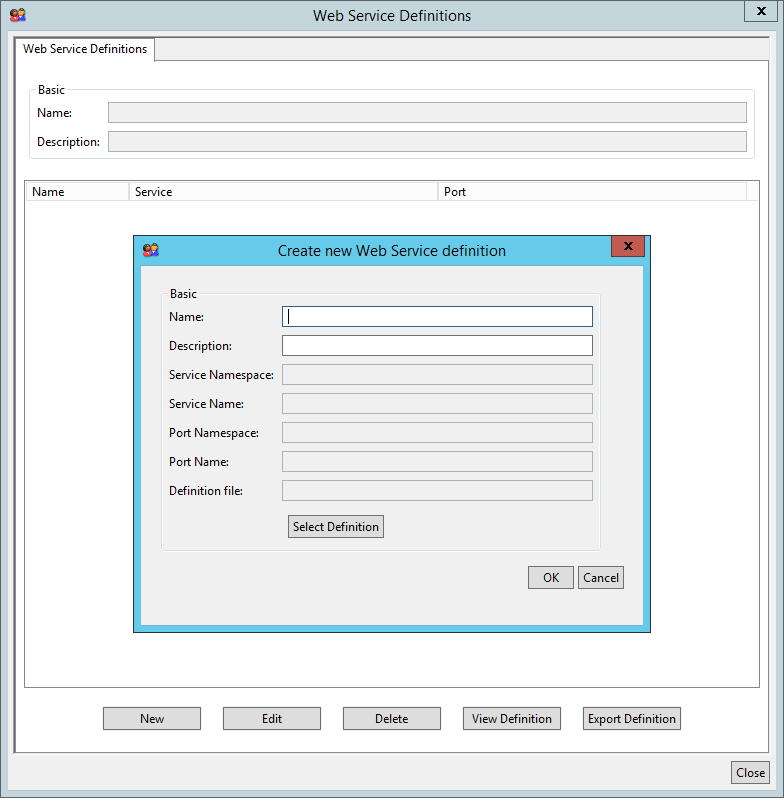Click the Port Namespace field
784x798 pixels.
point(437,433)
